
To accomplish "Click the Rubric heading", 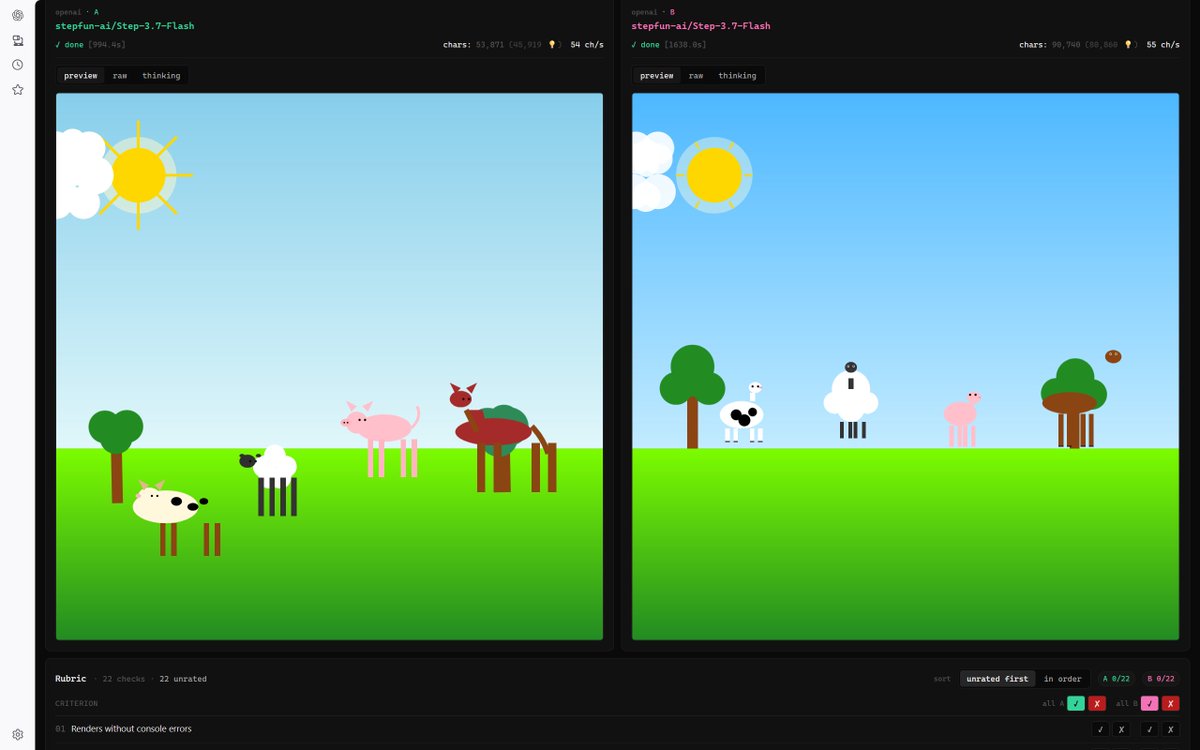I will pyautogui.click(x=70, y=679).
